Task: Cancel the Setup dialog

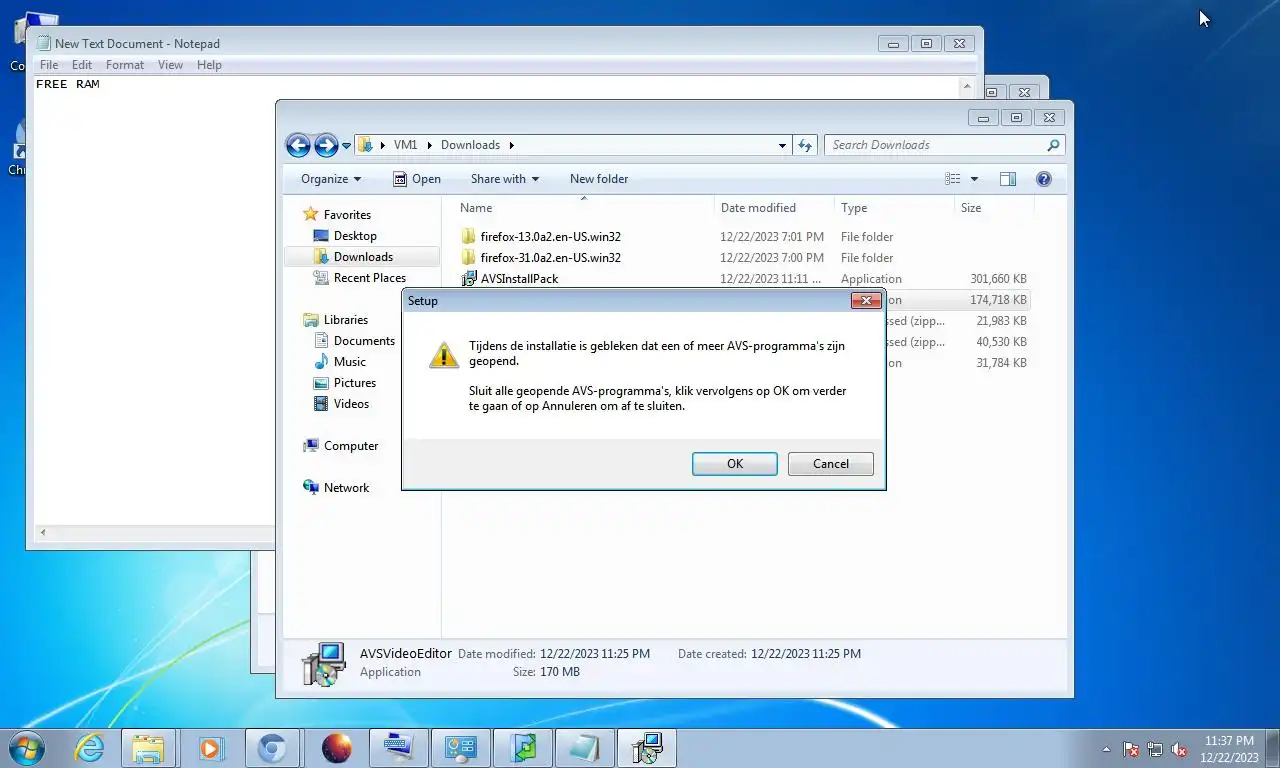Action: point(831,464)
